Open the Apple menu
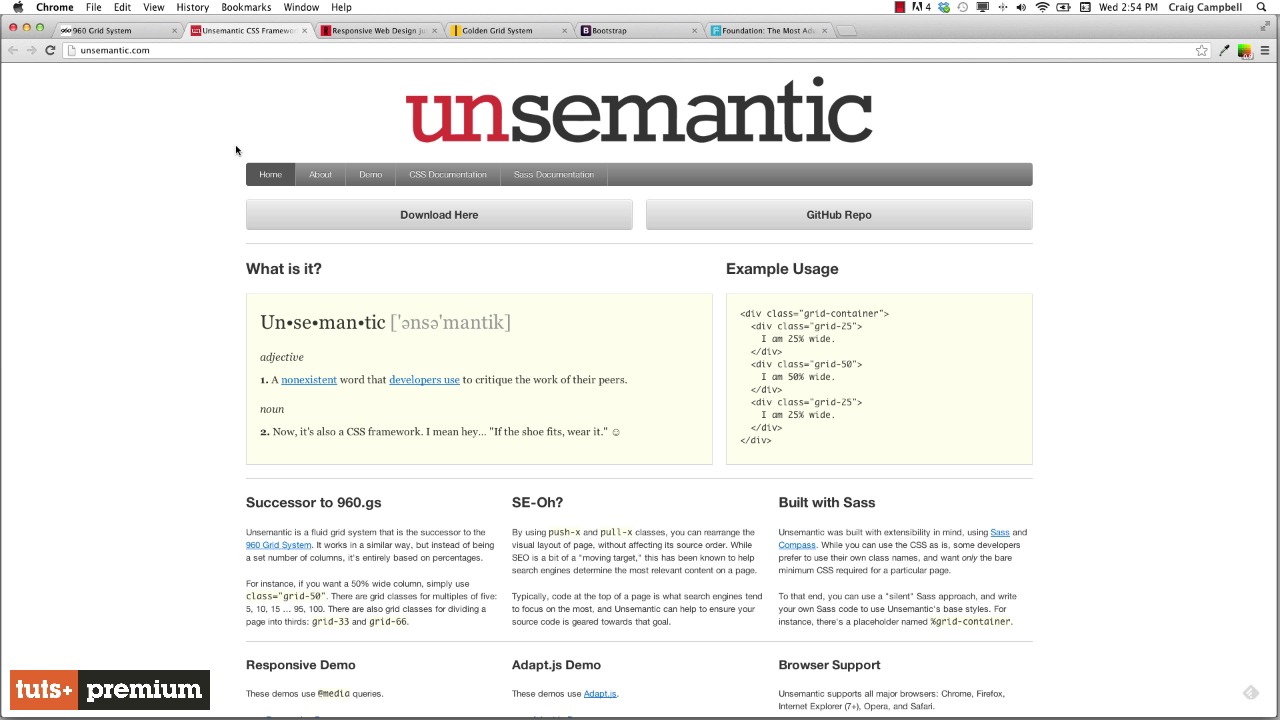 (18, 7)
